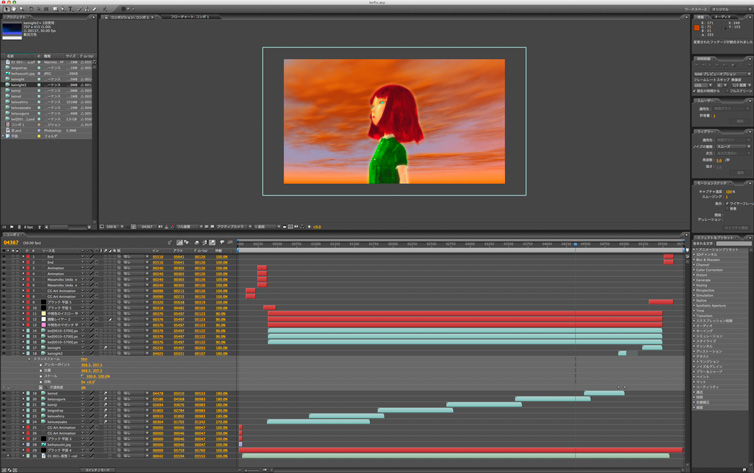Switch to the オーディオ tab

point(723,17)
